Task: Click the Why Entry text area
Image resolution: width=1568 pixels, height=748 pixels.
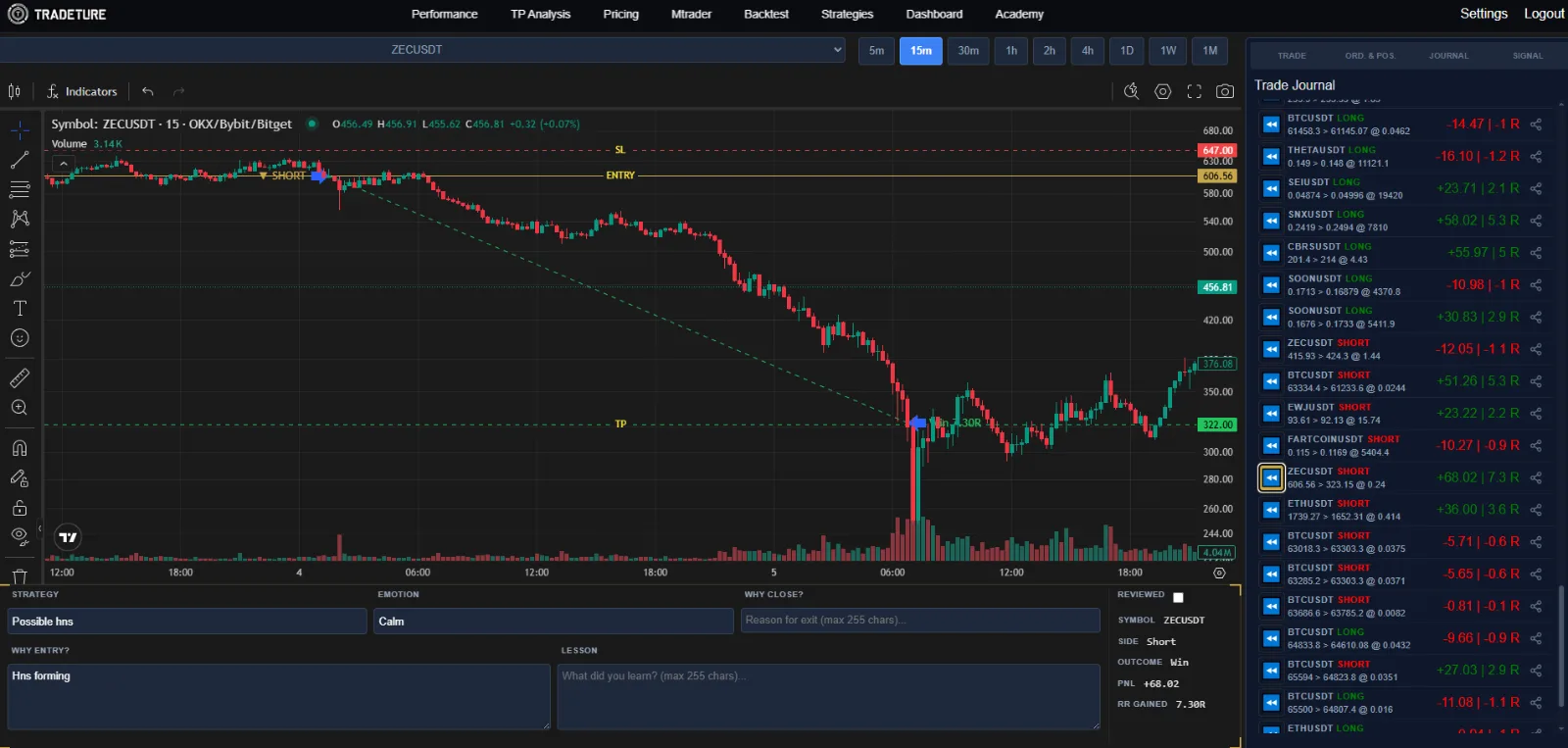Action: (x=279, y=697)
